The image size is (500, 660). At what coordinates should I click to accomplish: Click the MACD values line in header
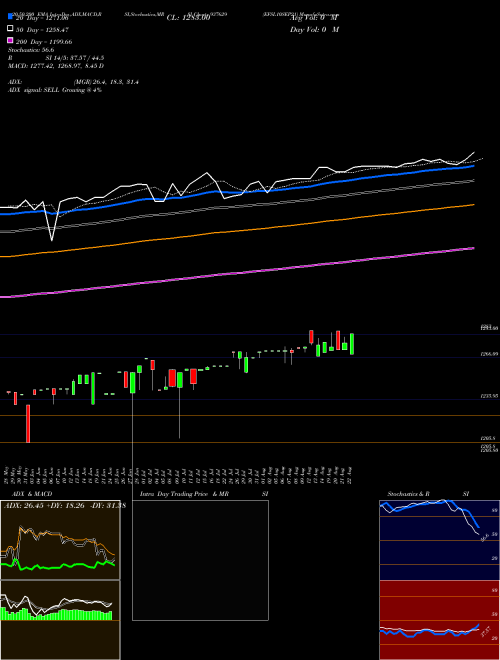(56, 66)
